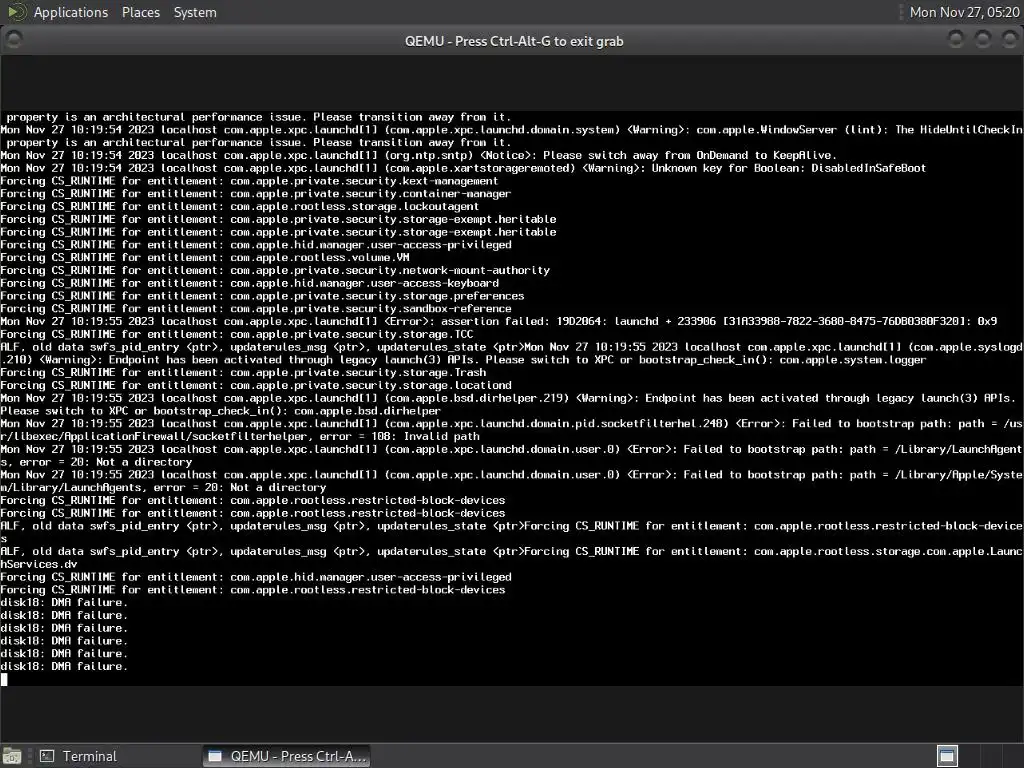Switch to Terminal in the taskbar
This screenshot has width=1024, height=768.
click(x=78, y=756)
